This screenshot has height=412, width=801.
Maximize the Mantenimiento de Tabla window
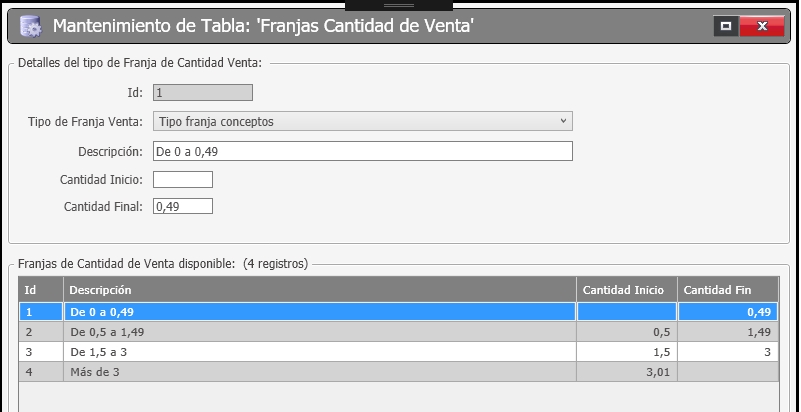(x=725, y=26)
